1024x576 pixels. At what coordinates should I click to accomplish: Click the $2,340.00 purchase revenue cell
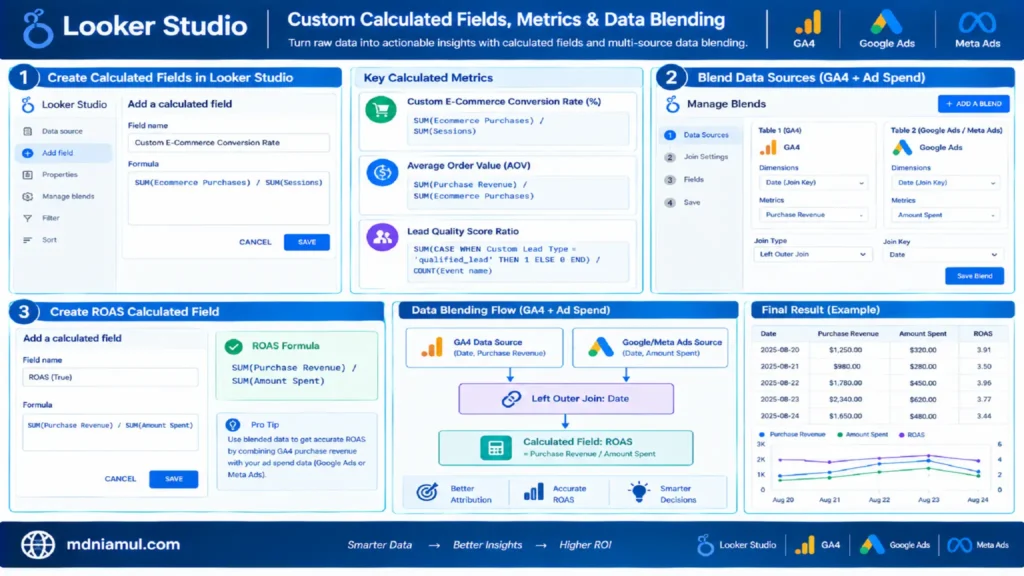click(x=846, y=400)
